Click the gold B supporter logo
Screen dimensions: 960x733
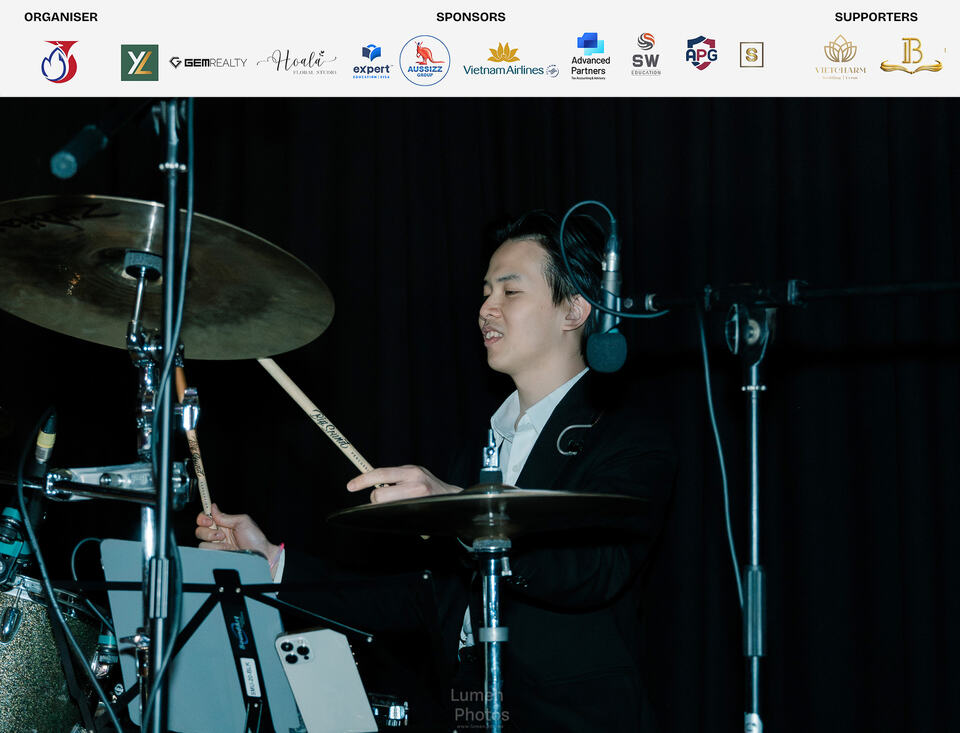[x=912, y=56]
